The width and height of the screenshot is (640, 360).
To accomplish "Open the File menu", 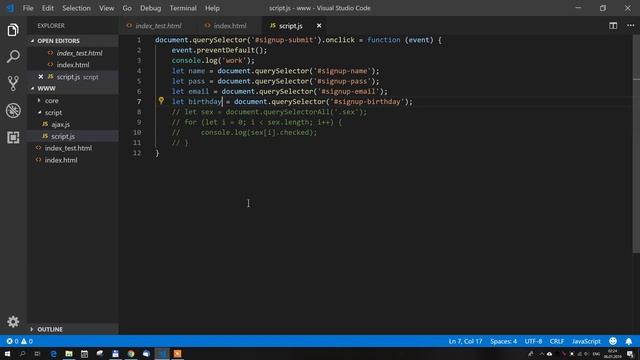I will click(x=28, y=8).
